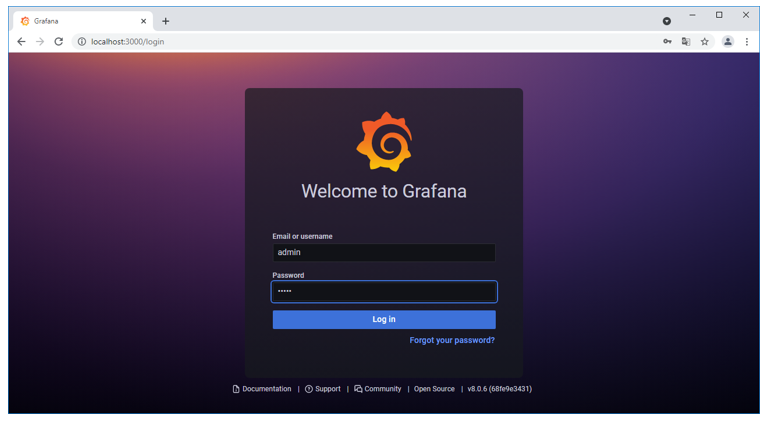Maximize the Chrome window
771x425 pixels.
coord(719,15)
